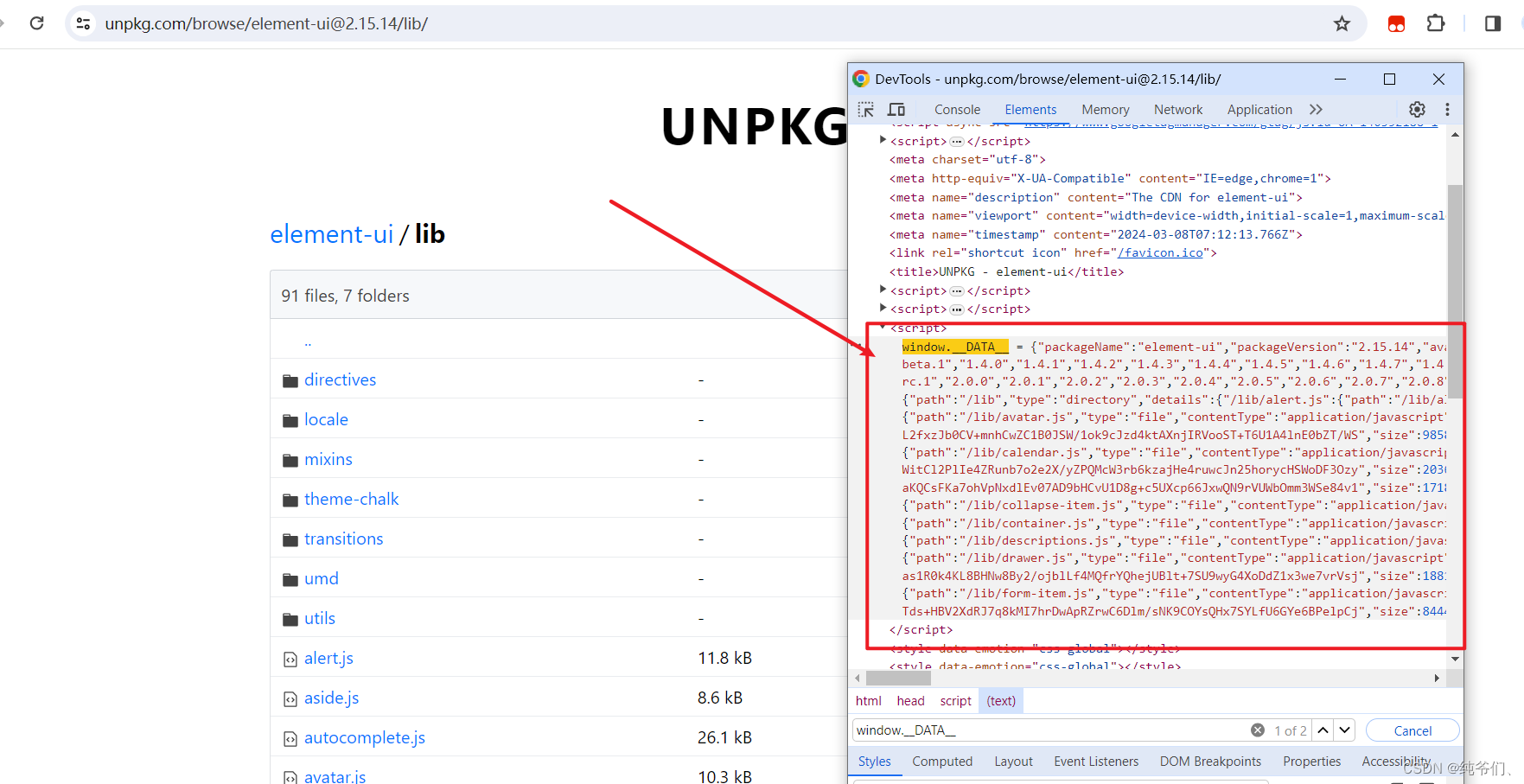Click the alert.js file icon
This screenshot has width=1524, height=784.
pos(290,660)
